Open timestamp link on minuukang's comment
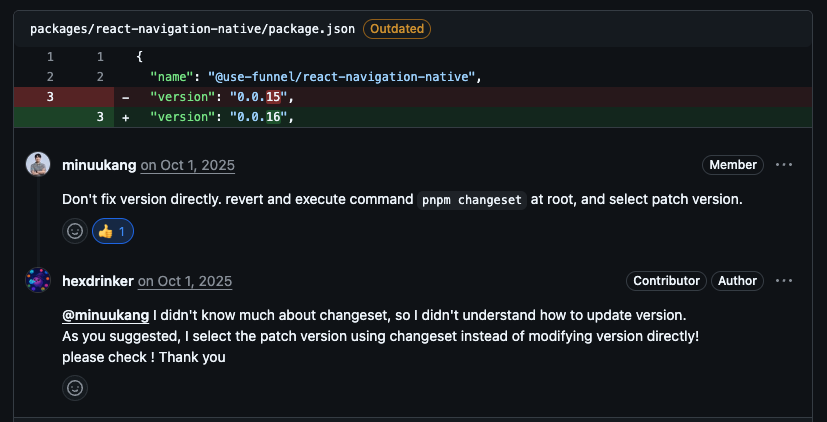This screenshot has height=422, width=827. coord(187,165)
